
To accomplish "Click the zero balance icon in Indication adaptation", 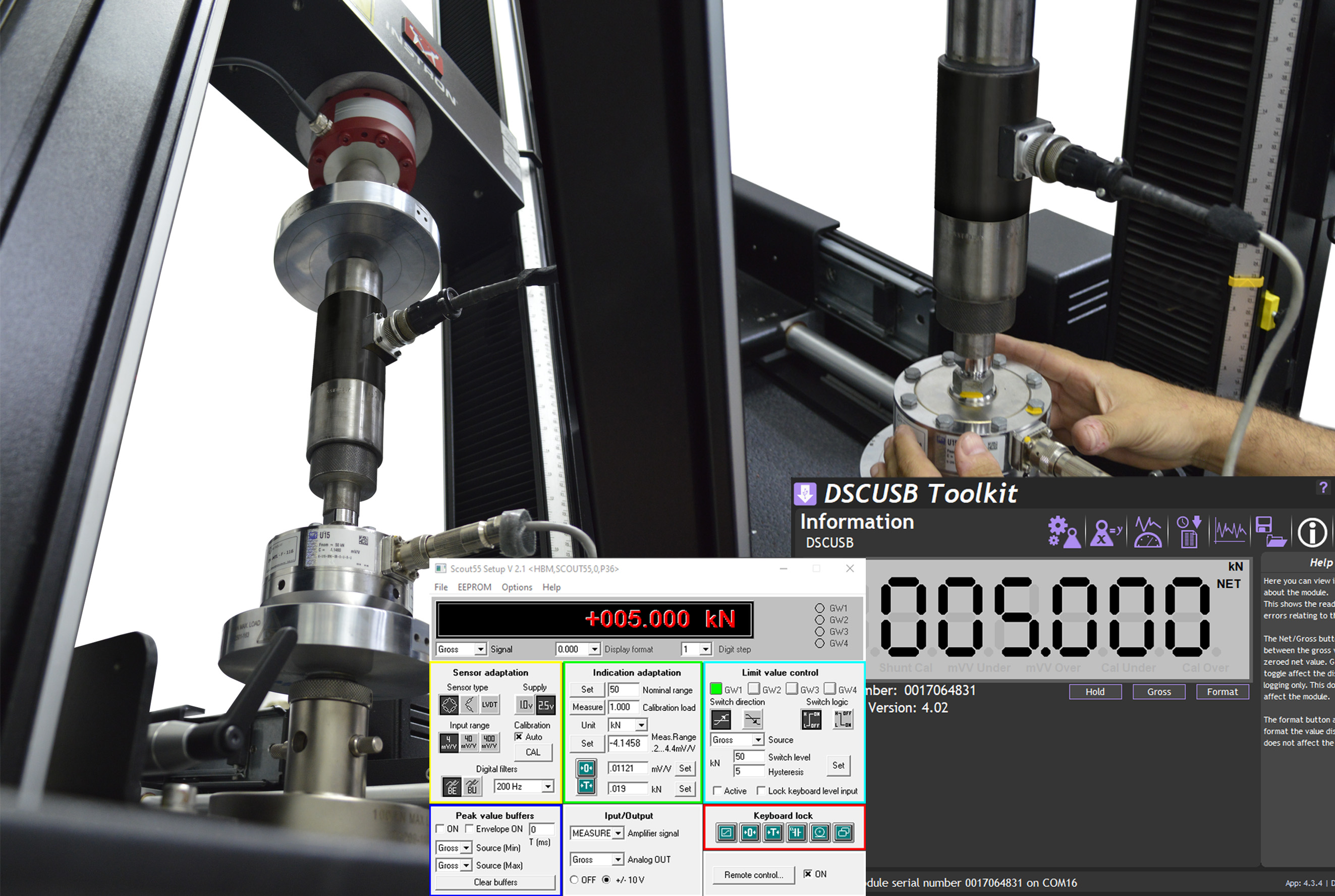I will (586, 768).
